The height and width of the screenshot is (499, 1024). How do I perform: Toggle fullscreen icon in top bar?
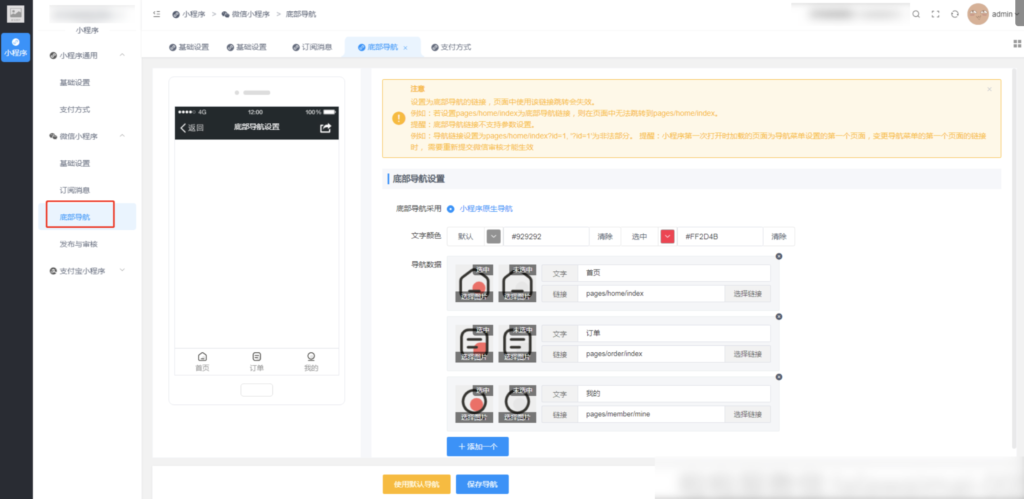(935, 14)
